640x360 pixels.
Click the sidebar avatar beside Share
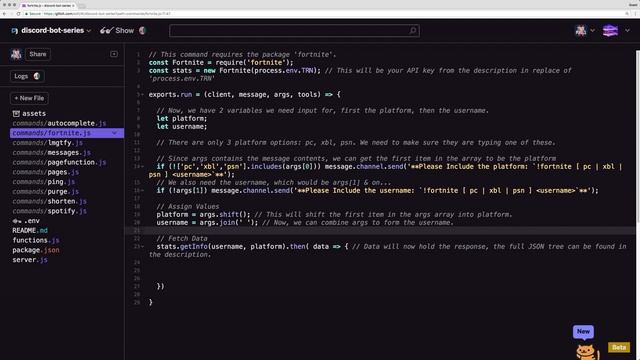coord(16,54)
